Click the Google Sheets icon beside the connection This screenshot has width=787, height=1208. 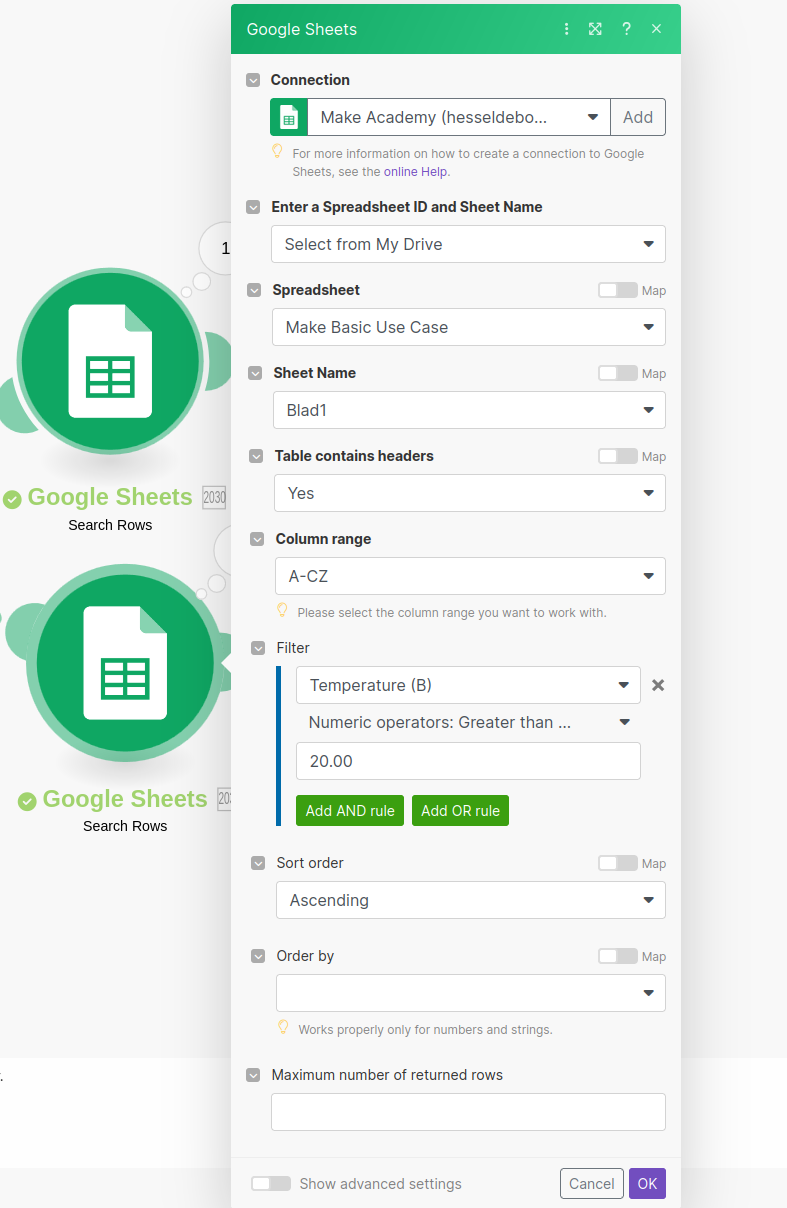point(289,117)
